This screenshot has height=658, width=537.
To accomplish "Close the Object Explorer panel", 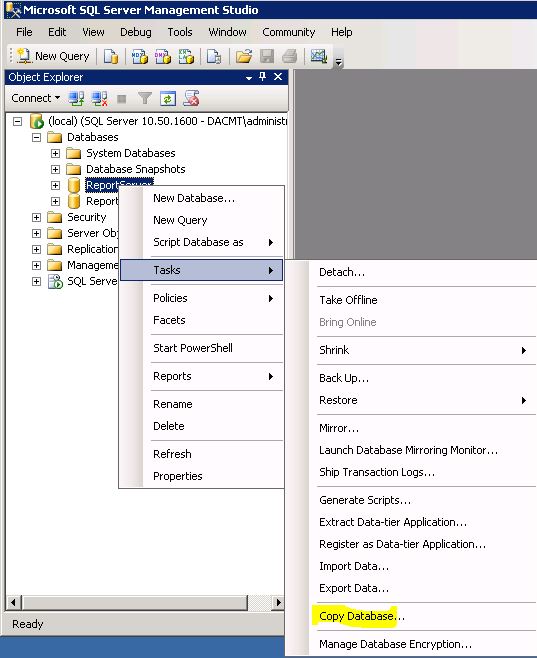I will [x=278, y=77].
